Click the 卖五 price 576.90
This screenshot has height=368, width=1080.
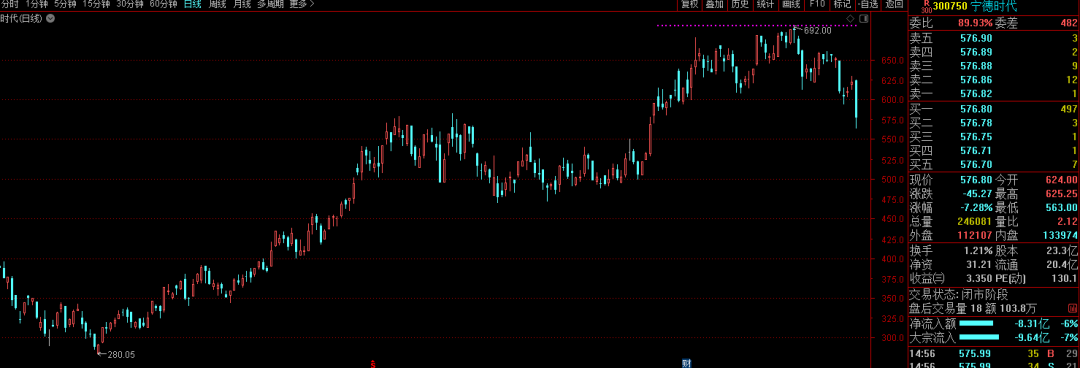[976, 39]
